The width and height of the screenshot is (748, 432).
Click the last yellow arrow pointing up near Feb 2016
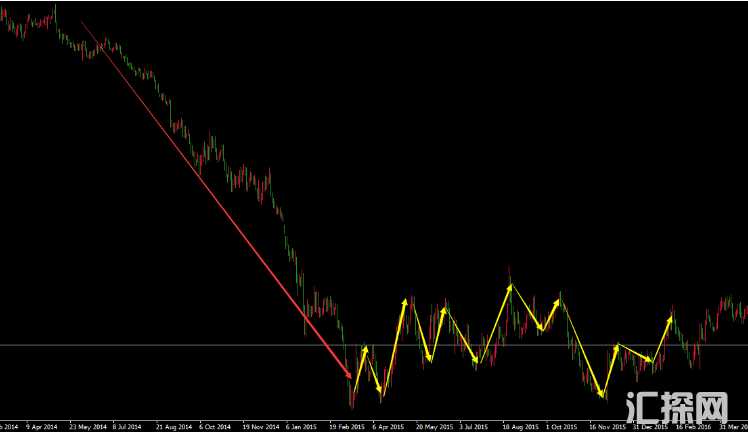pyautogui.click(x=663, y=337)
